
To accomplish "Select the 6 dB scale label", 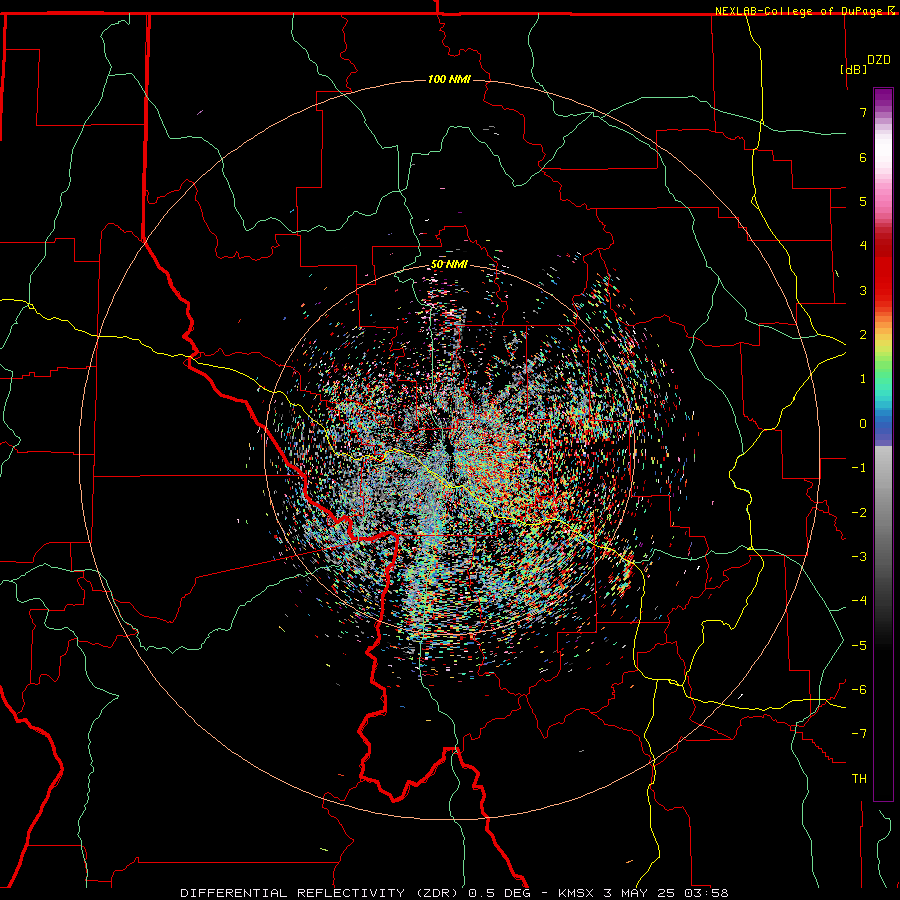I will click(x=863, y=157).
